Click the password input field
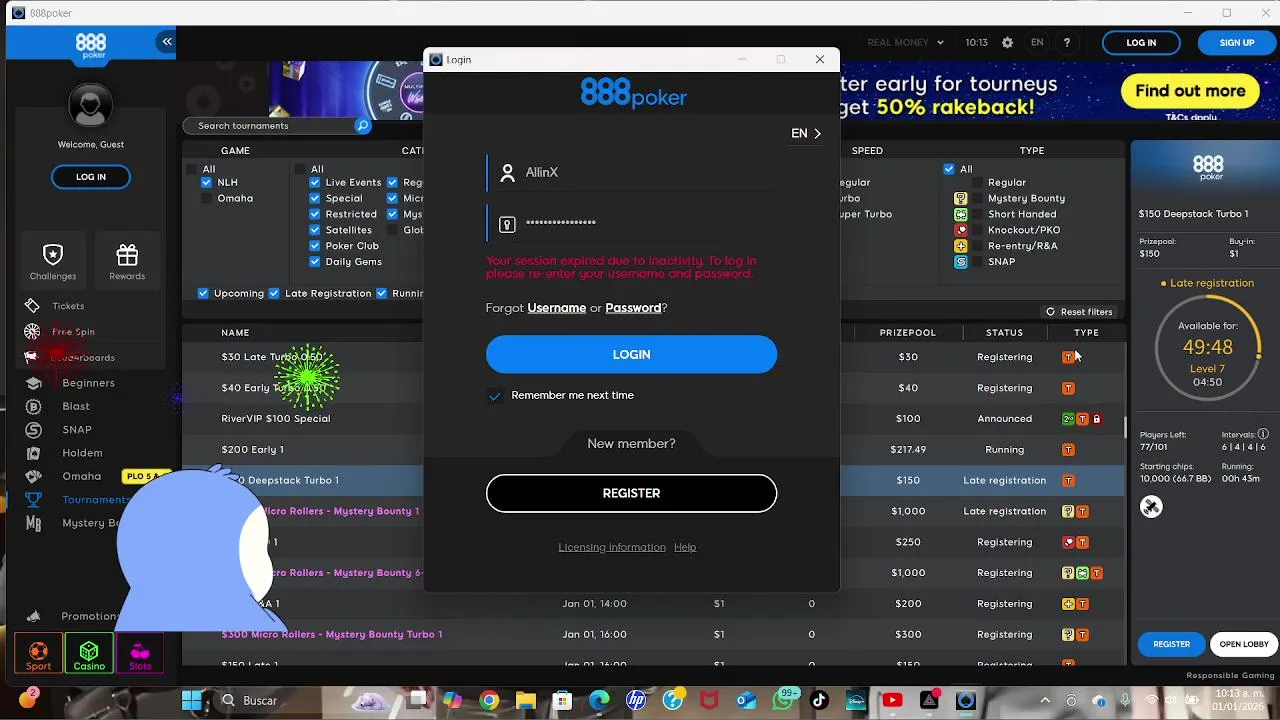1280x720 pixels. tap(631, 224)
